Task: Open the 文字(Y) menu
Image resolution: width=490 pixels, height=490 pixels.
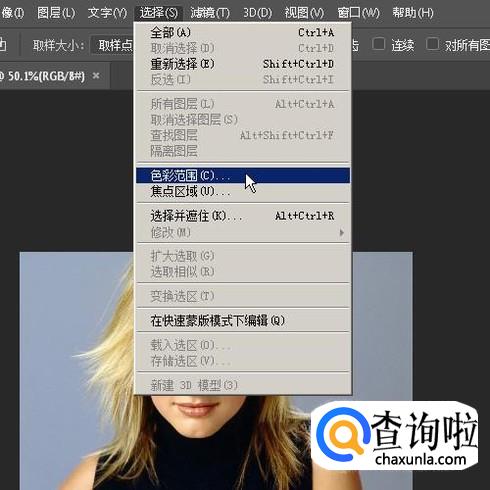Action: tap(107, 13)
